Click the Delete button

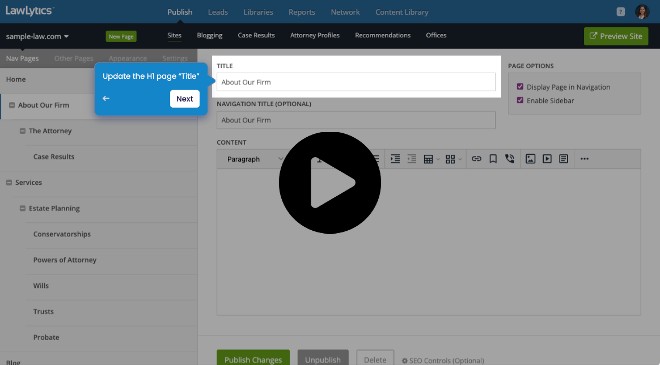point(375,358)
